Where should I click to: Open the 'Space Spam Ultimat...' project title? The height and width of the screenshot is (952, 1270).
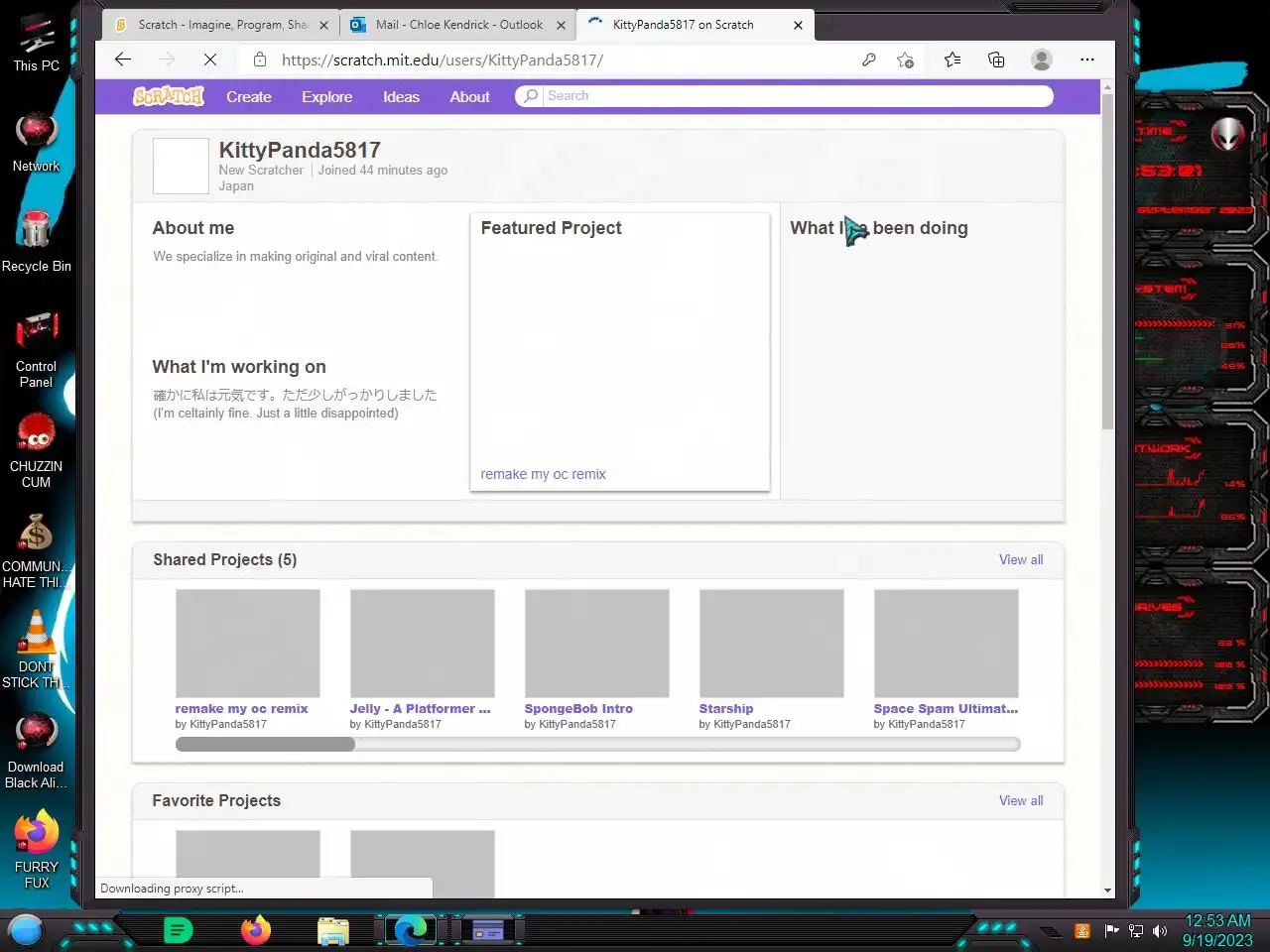946,708
